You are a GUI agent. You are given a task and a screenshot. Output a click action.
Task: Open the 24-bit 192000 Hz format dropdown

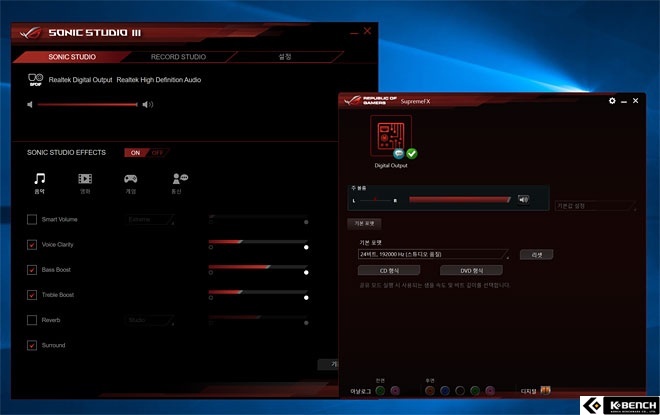434,254
